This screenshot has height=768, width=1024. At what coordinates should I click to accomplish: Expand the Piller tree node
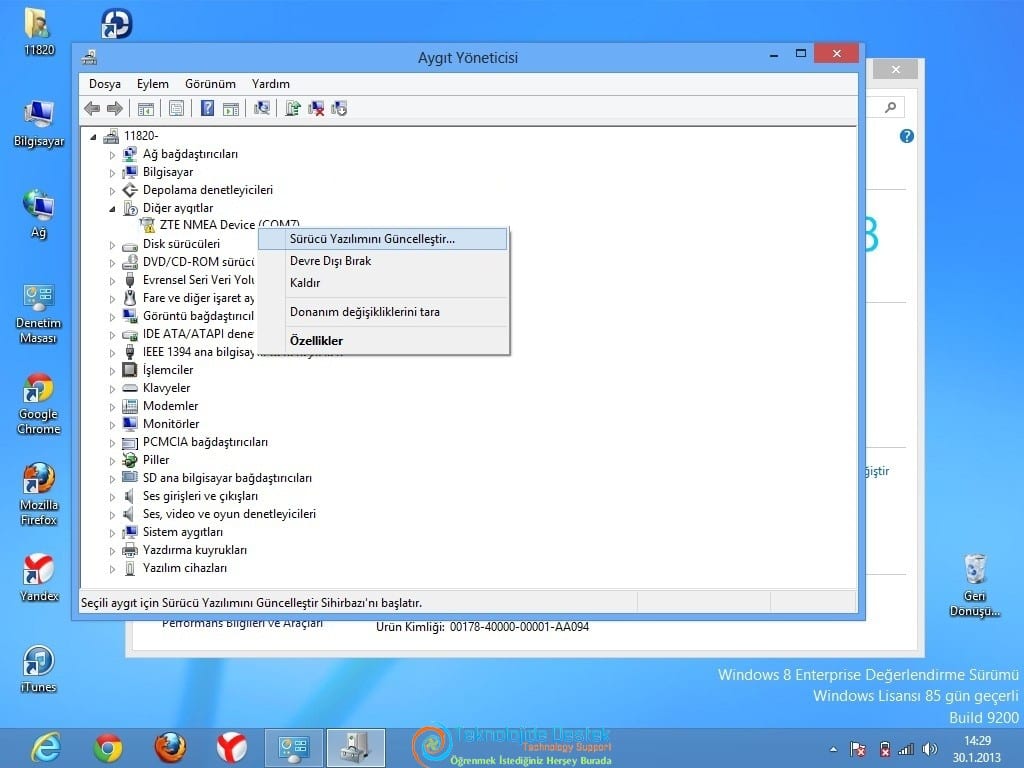tap(112, 461)
